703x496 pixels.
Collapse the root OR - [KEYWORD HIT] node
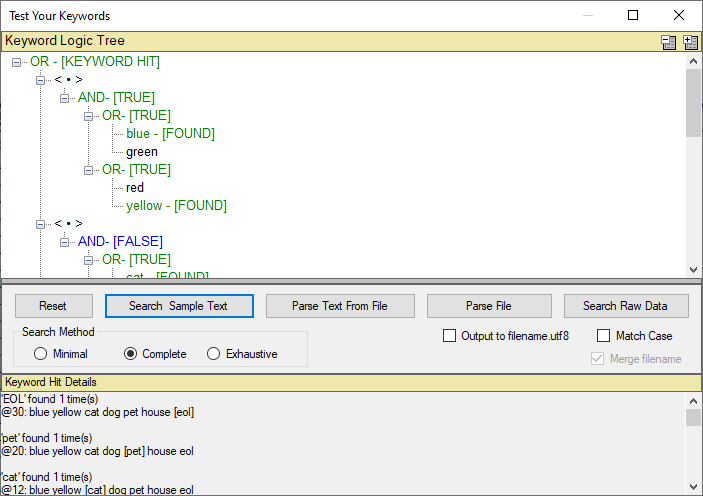pos(17,62)
